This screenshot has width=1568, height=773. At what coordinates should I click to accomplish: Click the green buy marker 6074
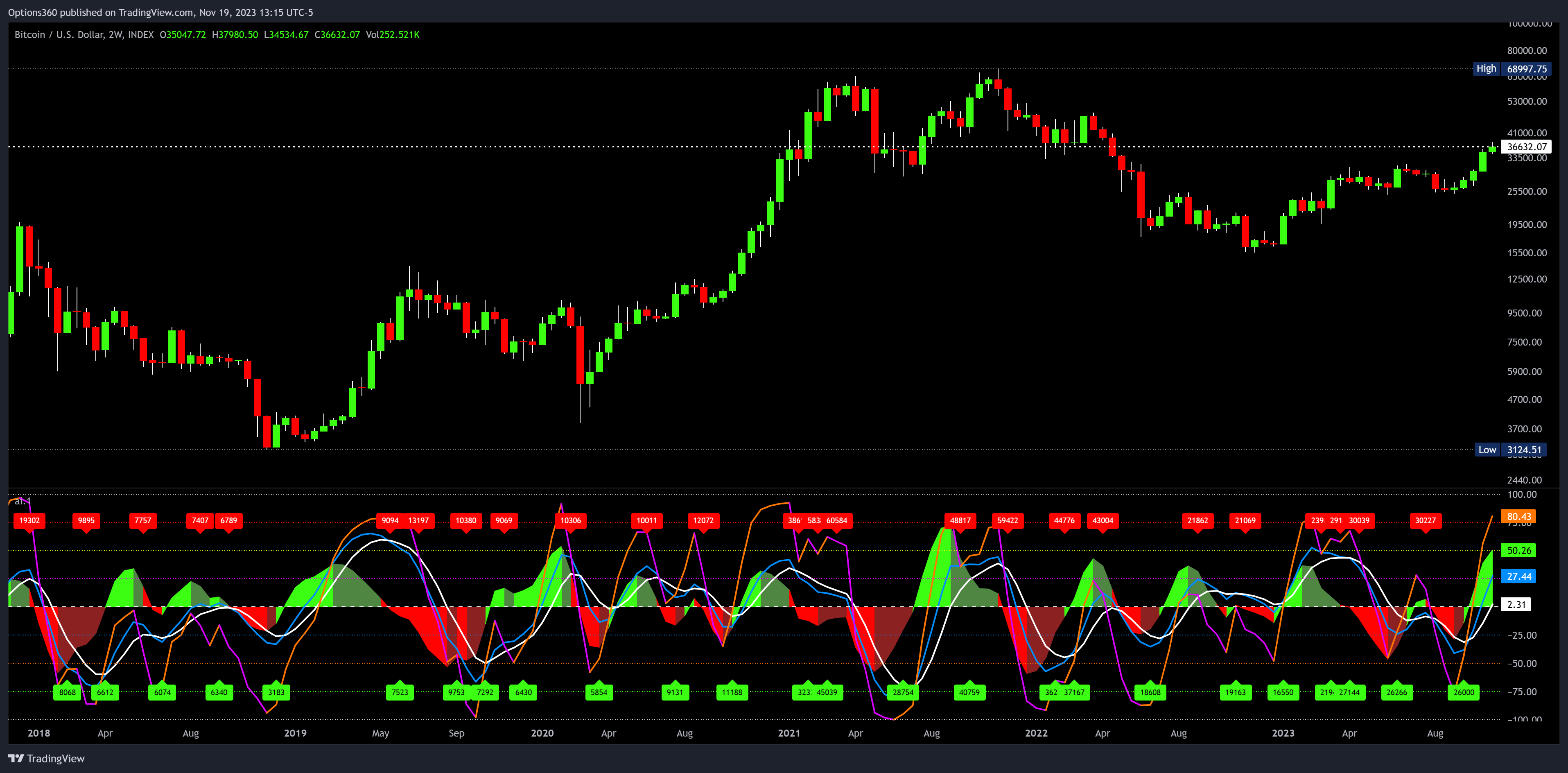coord(163,692)
